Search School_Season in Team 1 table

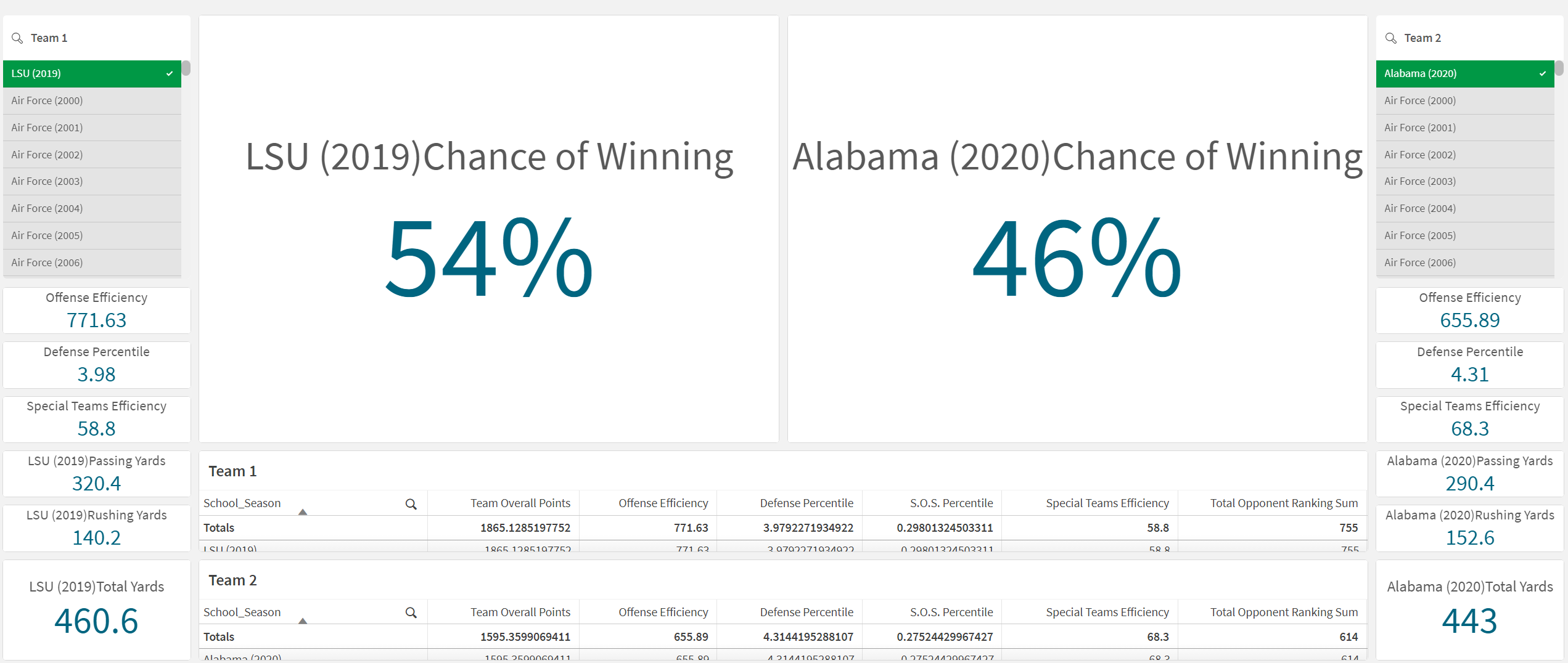(x=411, y=504)
